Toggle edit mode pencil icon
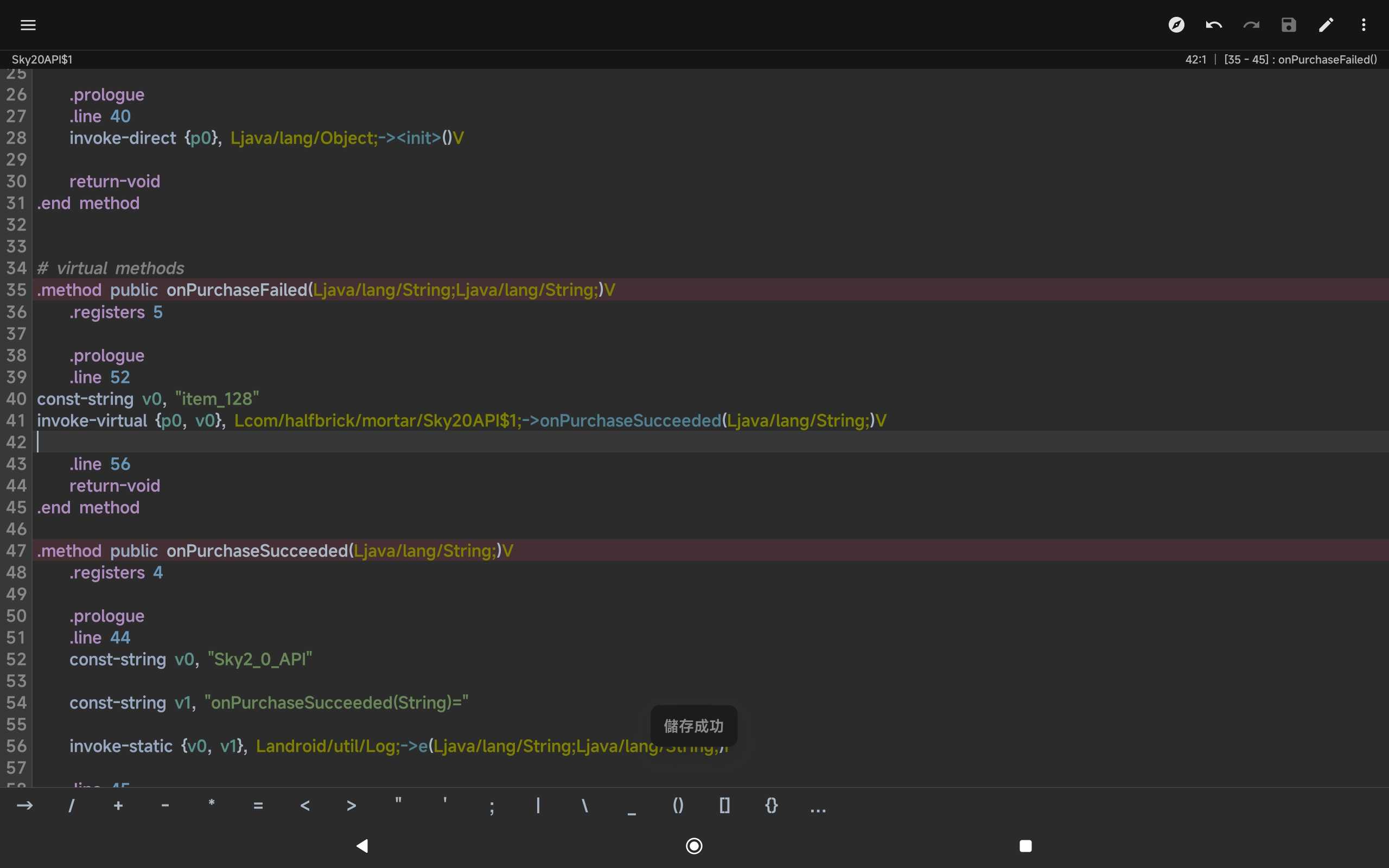The width and height of the screenshot is (1389, 868). [x=1326, y=25]
